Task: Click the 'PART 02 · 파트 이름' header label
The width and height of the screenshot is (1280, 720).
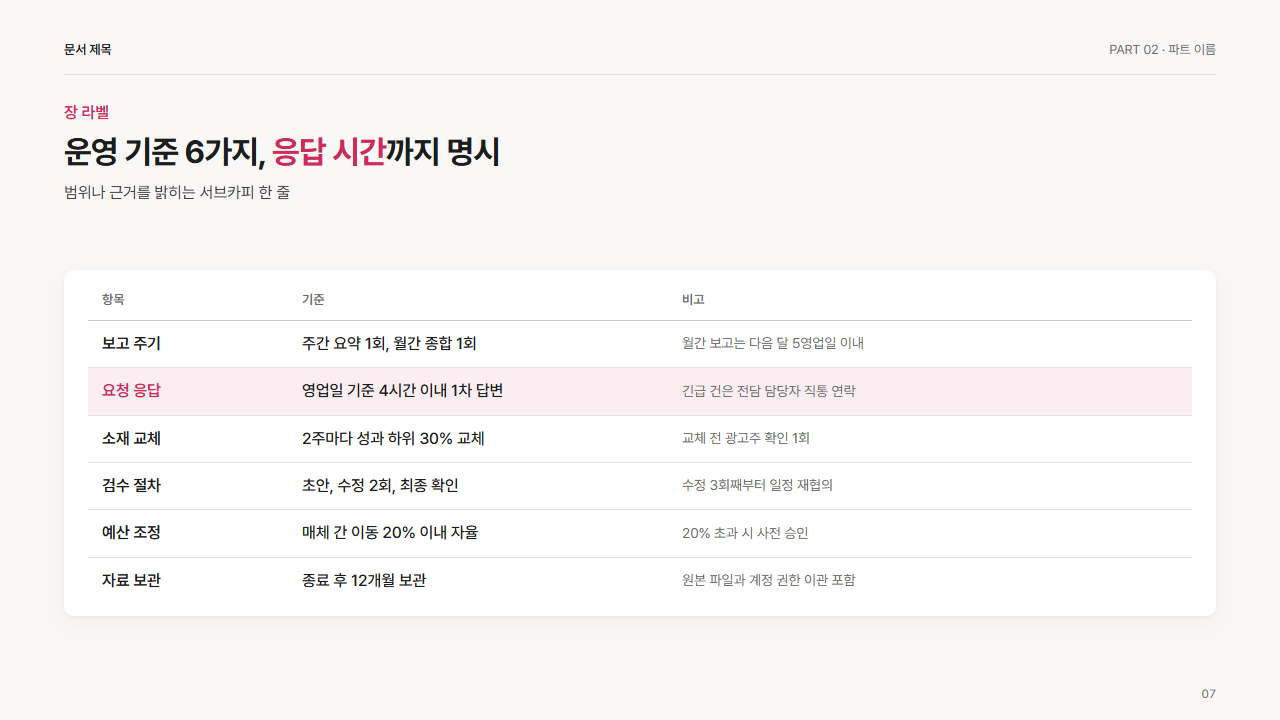Action: click(x=1162, y=49)
